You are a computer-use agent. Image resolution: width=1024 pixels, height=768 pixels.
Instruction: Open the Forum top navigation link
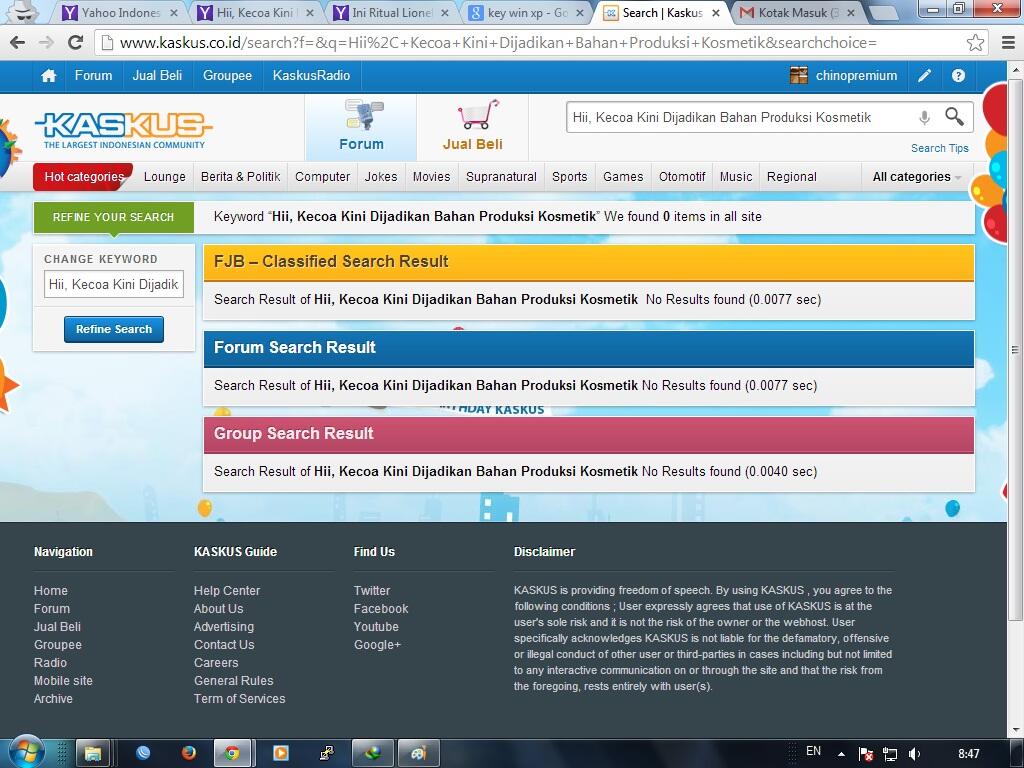point(93,76)
